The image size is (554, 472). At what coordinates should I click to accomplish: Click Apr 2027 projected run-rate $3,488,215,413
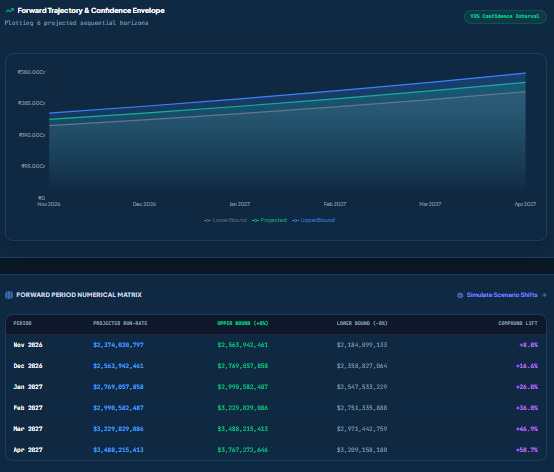118,450
